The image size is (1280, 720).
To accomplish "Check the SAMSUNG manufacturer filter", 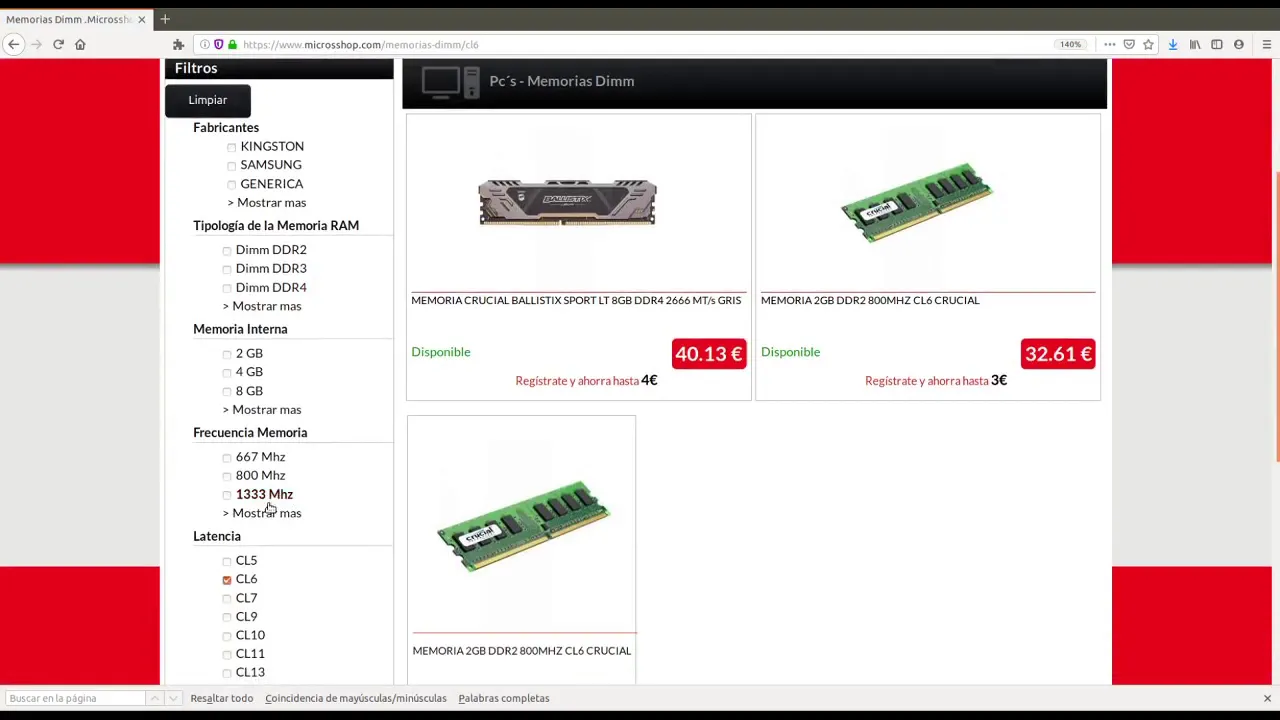I will 232,166.
